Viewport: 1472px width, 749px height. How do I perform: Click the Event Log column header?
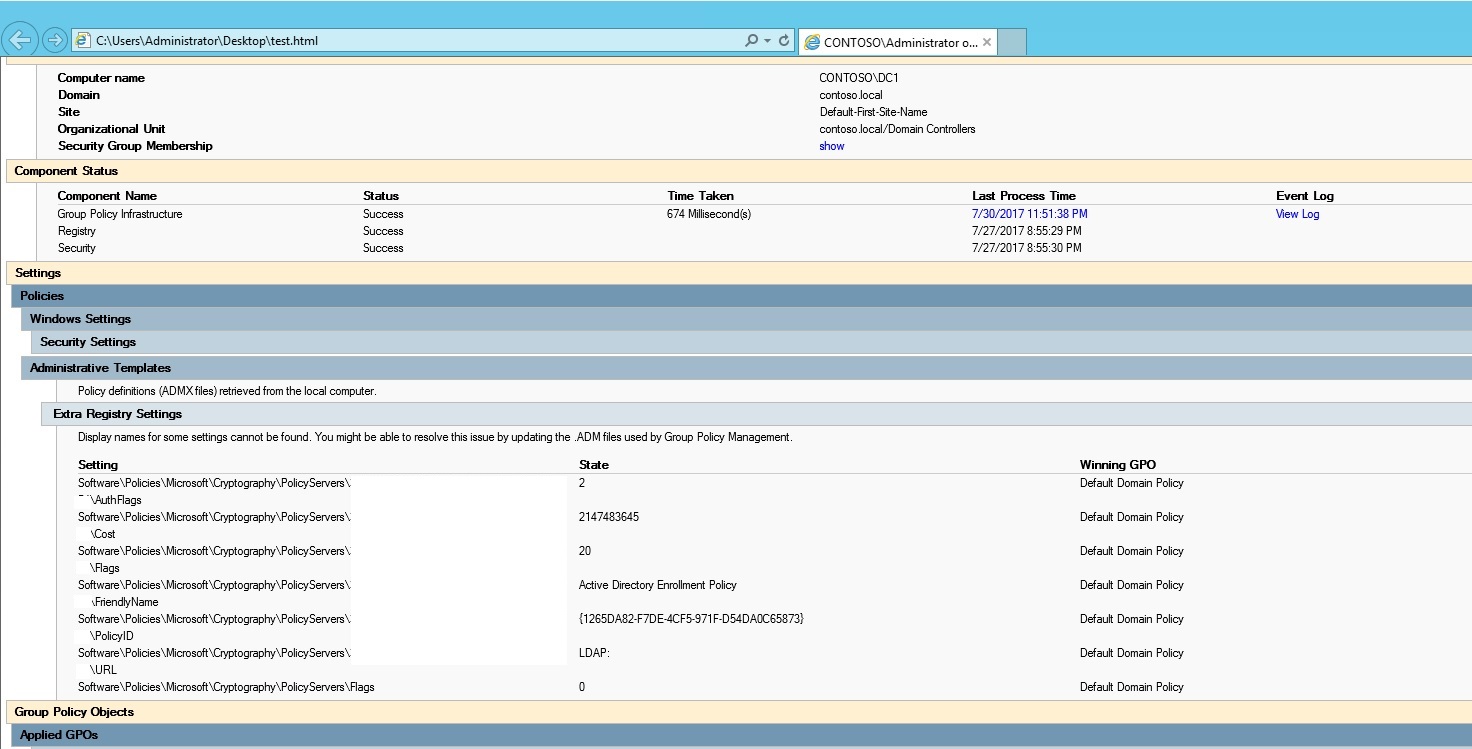[1305, 196]
